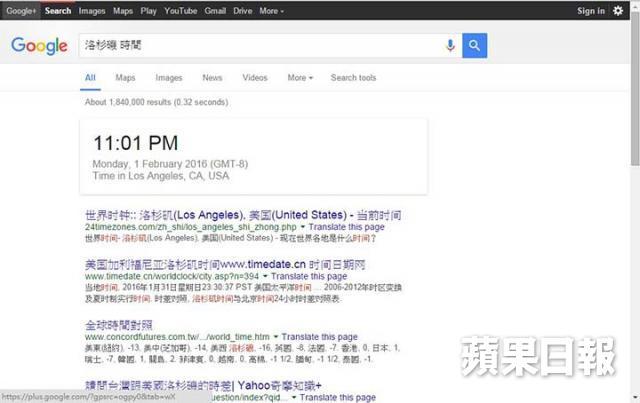
Task: Click Translate this page for concordfutures result
Action: pos(320,337)
